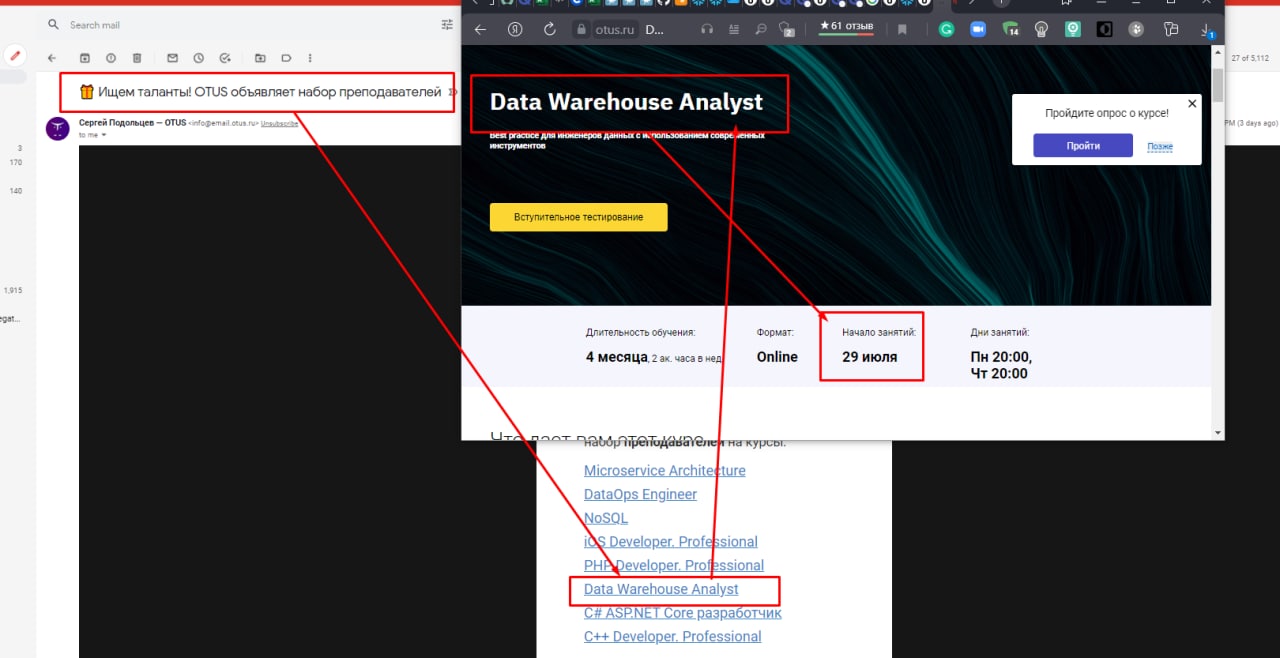1280x658 pixels.
Task: Click the Unsubscribe link next to sender
Action: pos(279,123)
